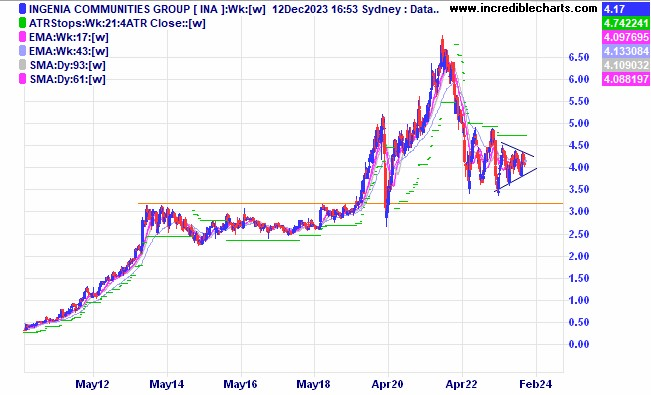The width and height of the screenshot is (651, 395).
Task: Click the magenta SMA:Dy:61 legend swatch
Action: click(x=23, y=79)
